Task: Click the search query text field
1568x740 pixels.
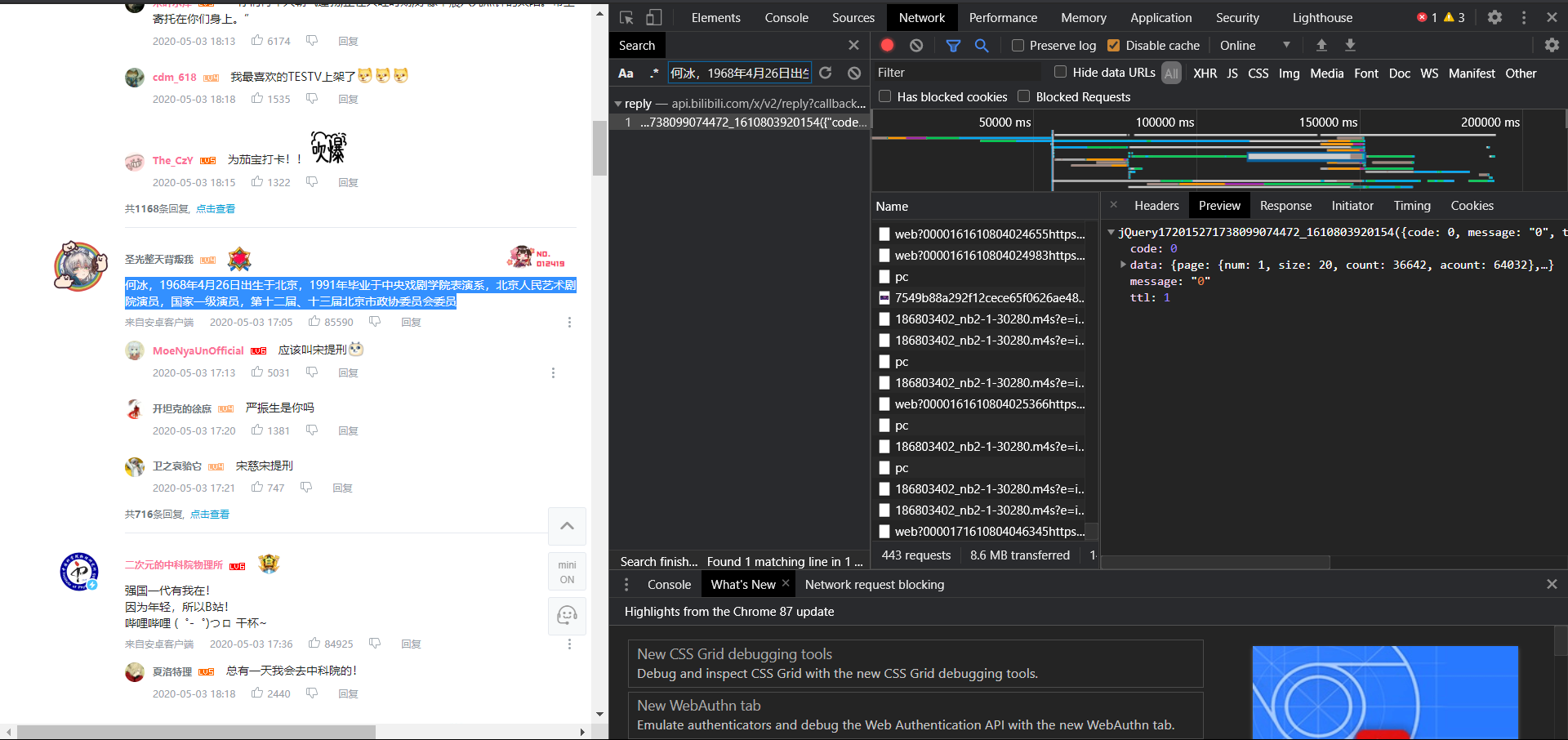Action: pyautogui.click(x=739, y=73)
